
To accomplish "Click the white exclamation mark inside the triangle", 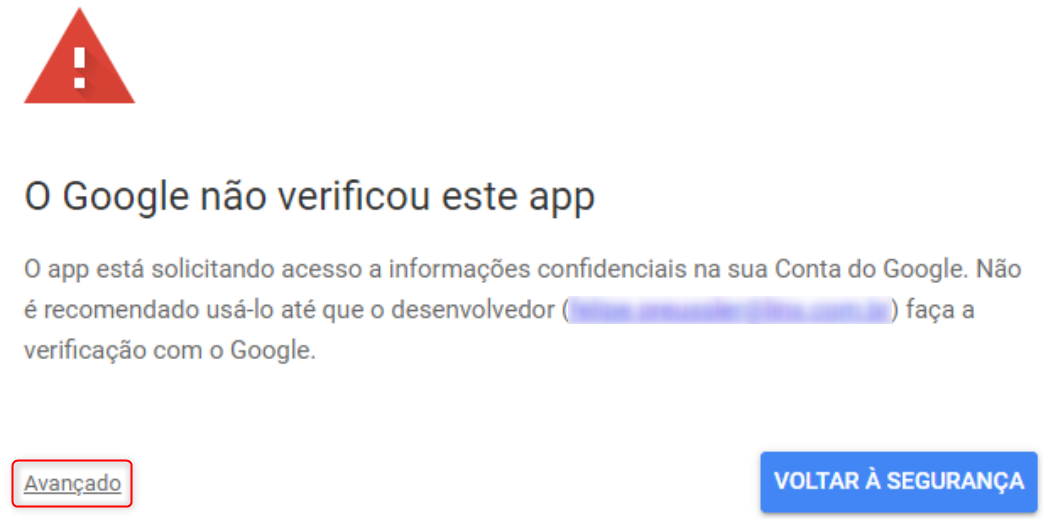I will (80, 67).
